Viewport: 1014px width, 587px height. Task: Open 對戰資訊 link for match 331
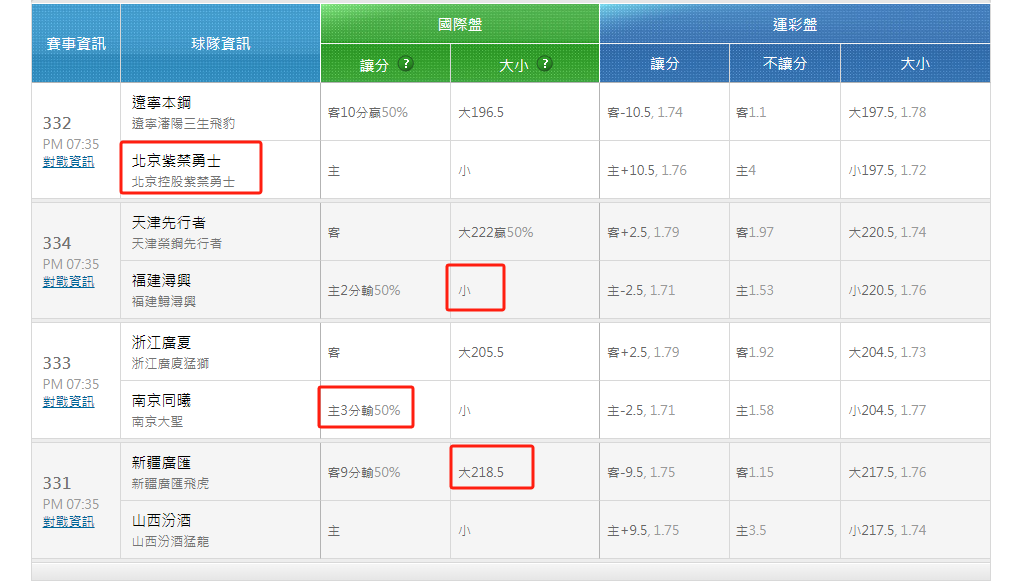tap(69, 522)
